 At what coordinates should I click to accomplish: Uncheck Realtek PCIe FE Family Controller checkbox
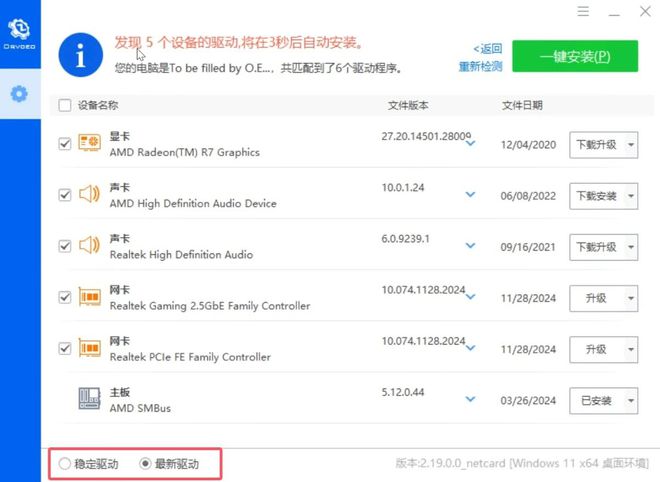click(65, 349)
